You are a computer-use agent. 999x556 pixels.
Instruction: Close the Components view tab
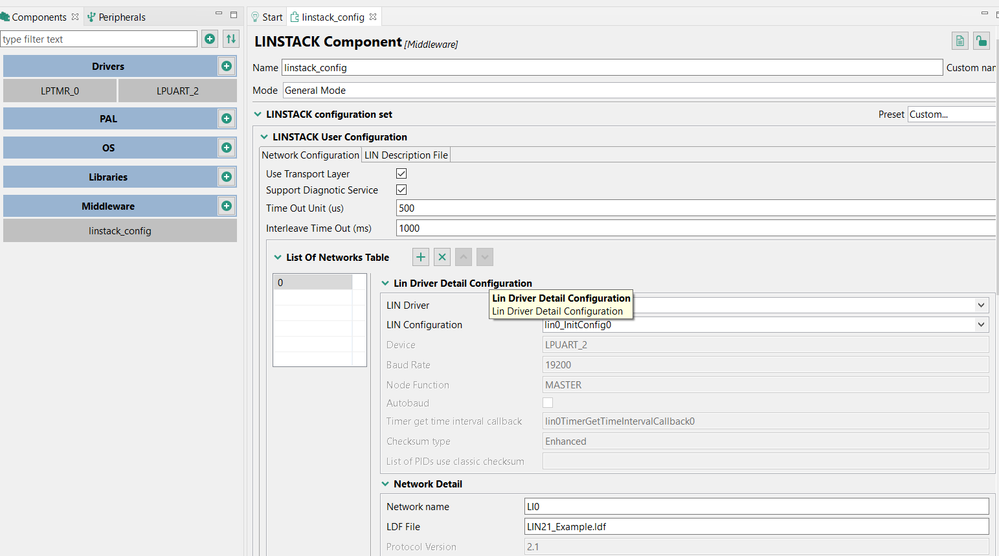pyautogui.click(x=75, y=17)
